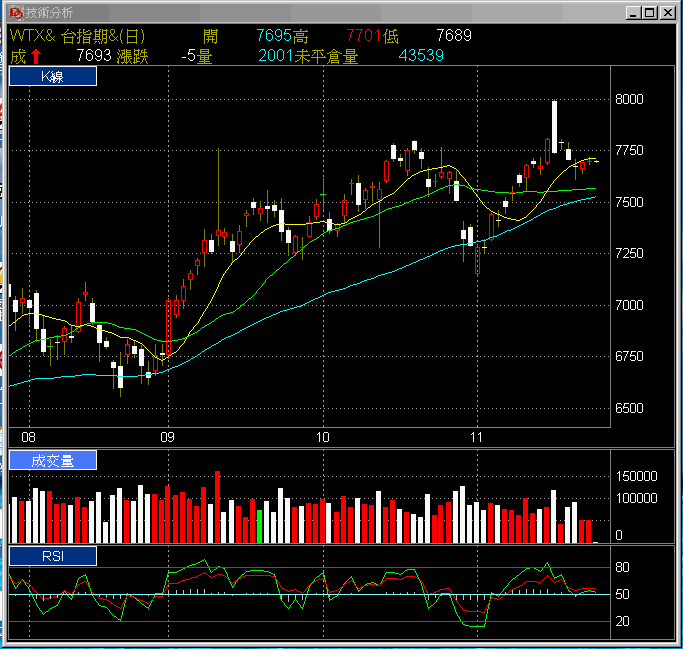Click the month 08 date axis label
This screenshot has height=649, width=683.
pyautogui.click(x=28, y=437)
